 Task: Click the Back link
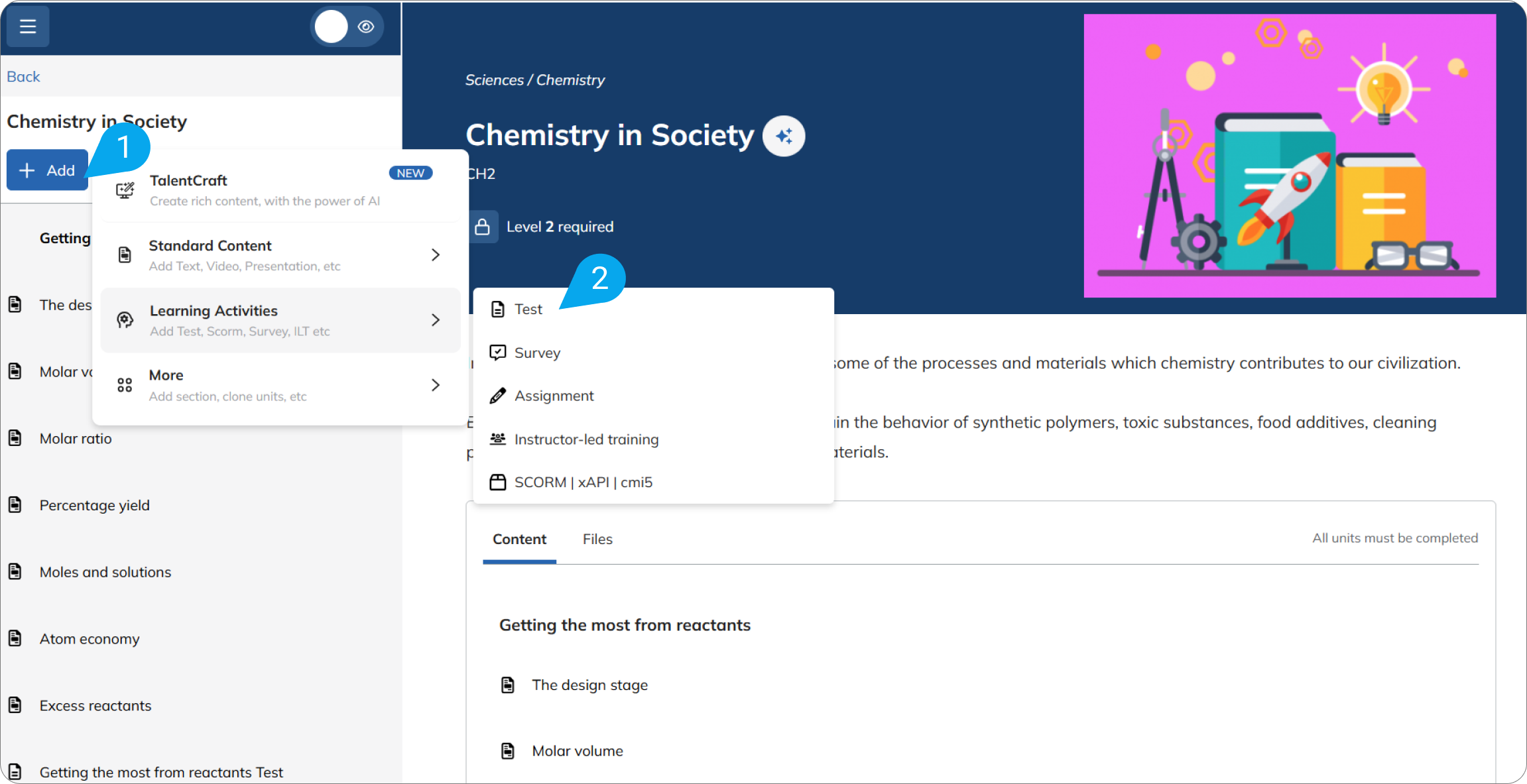(23, 77)
